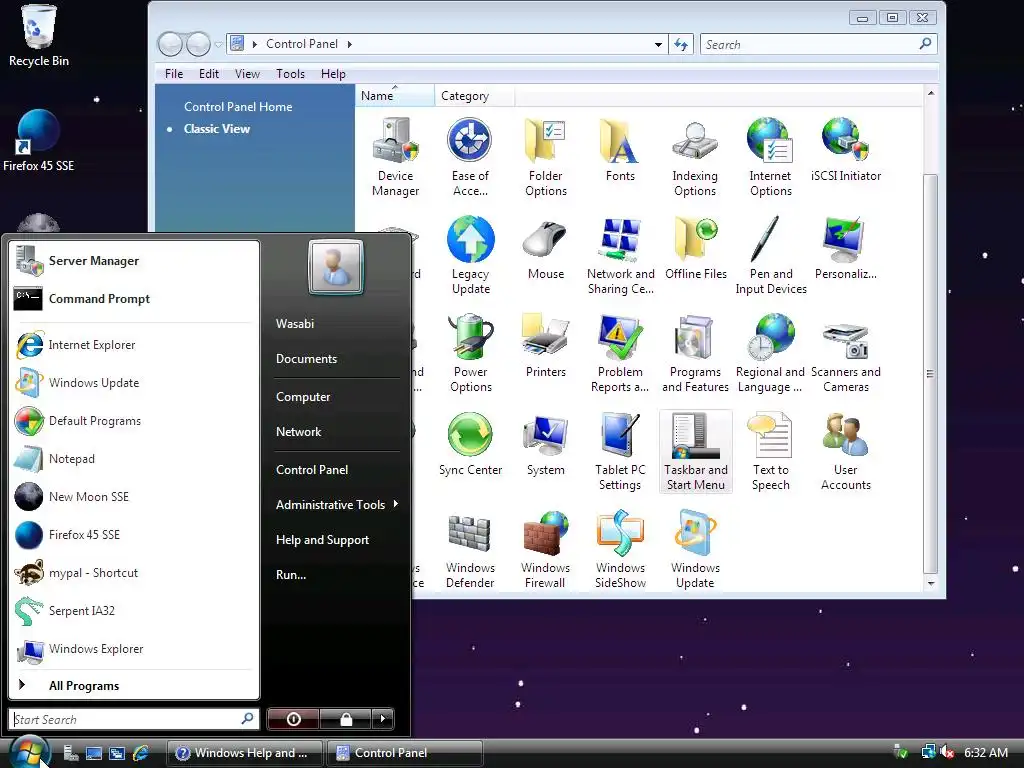This screenshot has width=1024, height=768.
Task: Open Serpent IA32 from Start menu
Action: (134, 611)
